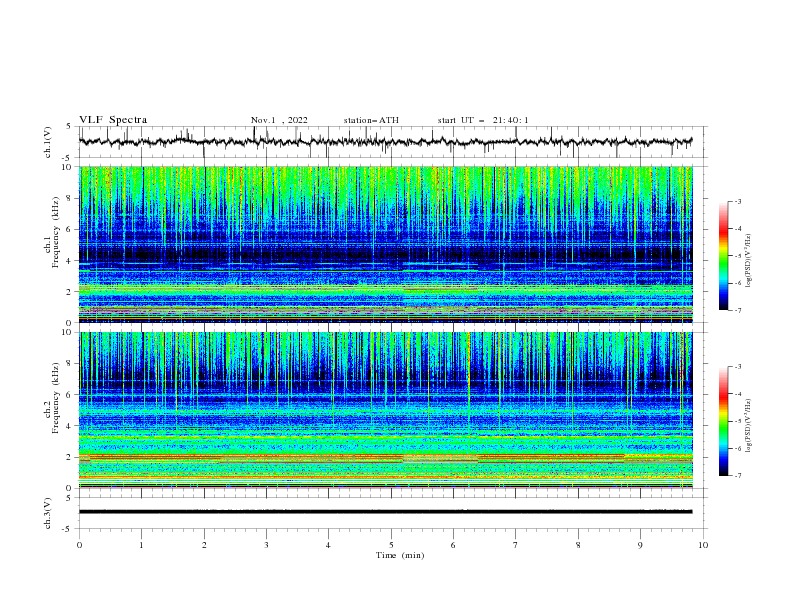
Task: Click the "ch.1 Frequency (kHz)" axis label
Action: coord(52,231)
